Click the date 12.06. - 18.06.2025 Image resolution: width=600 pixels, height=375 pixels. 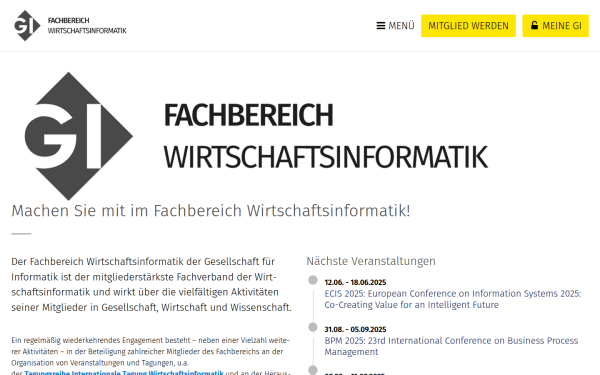(x=355, y=282)
